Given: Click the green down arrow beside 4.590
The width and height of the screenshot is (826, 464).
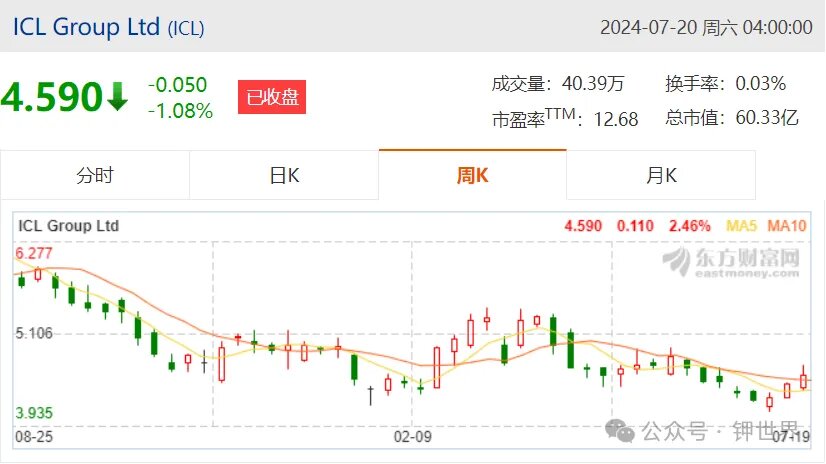Looking at the screenshot, I should (117, 96).
